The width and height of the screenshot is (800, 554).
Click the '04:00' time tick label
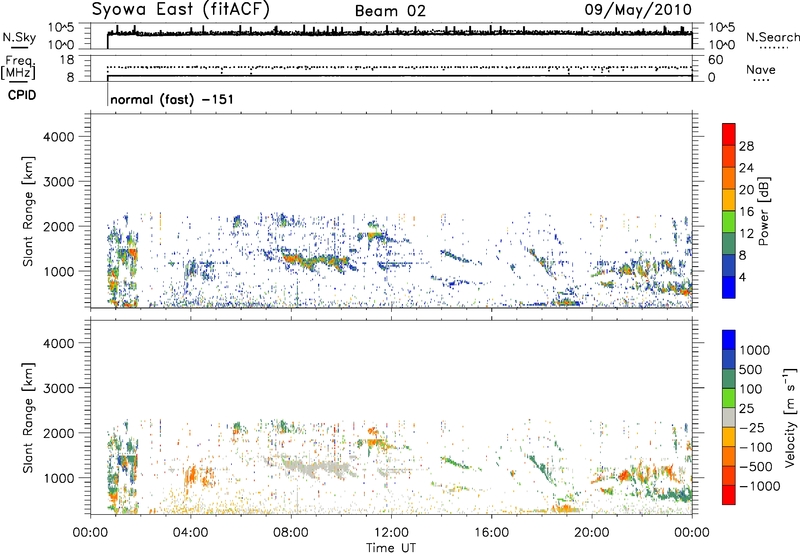190,533
